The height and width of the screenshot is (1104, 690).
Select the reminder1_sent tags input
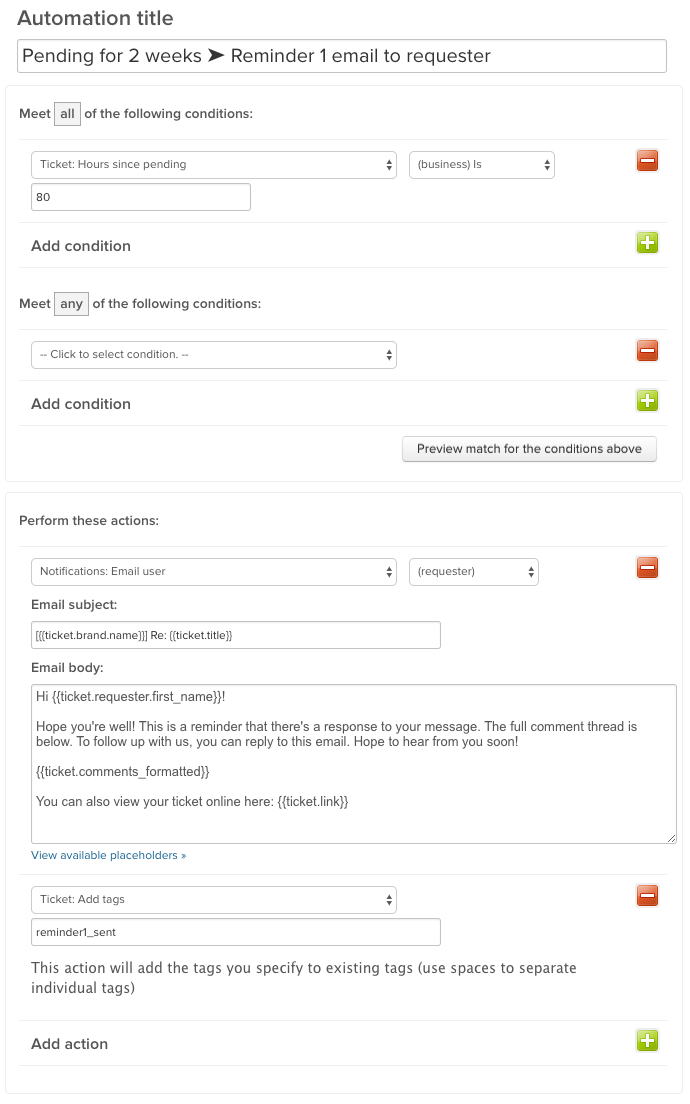[236, 933]
